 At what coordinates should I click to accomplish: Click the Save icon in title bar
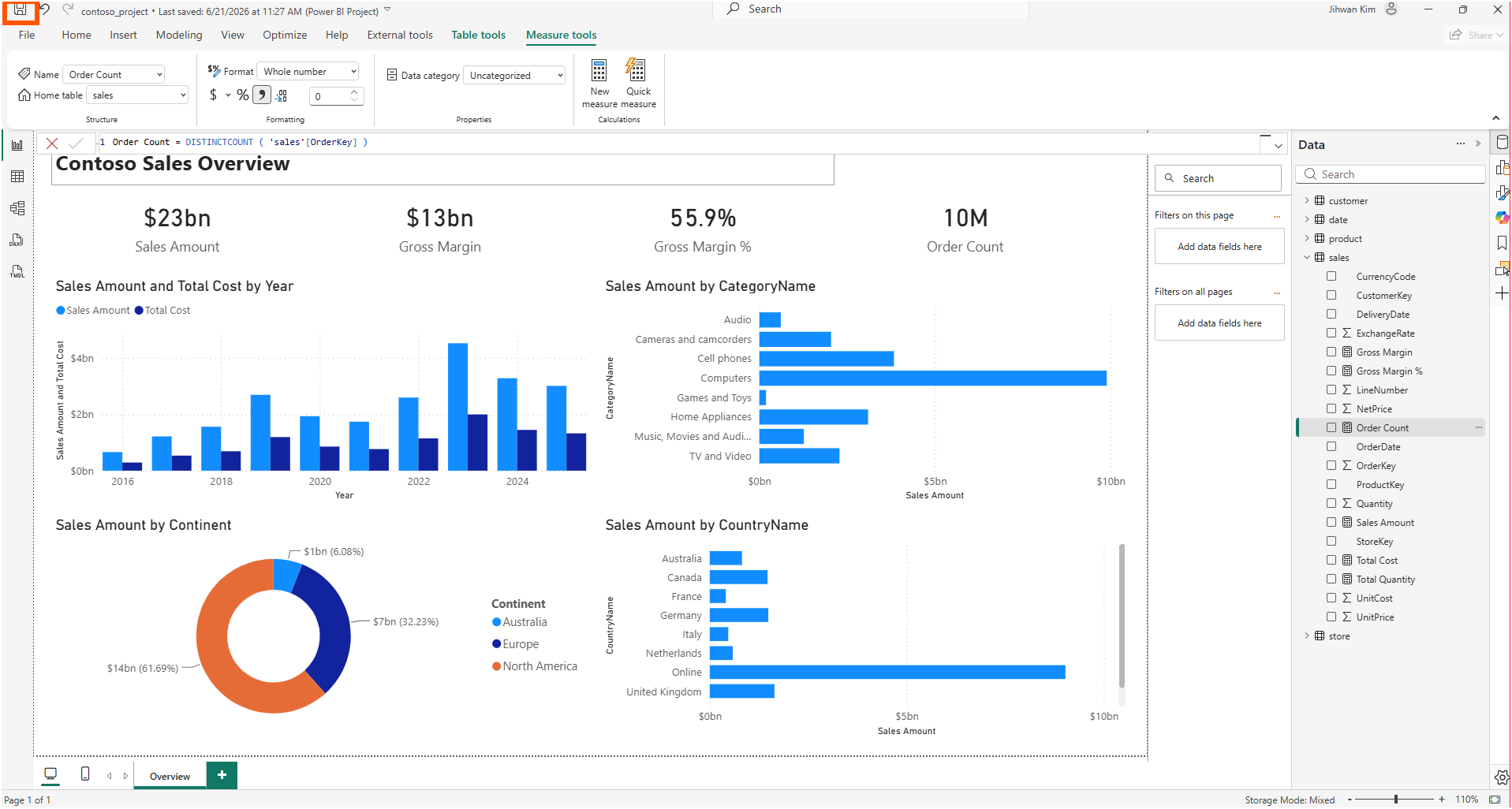pos(21,11)
